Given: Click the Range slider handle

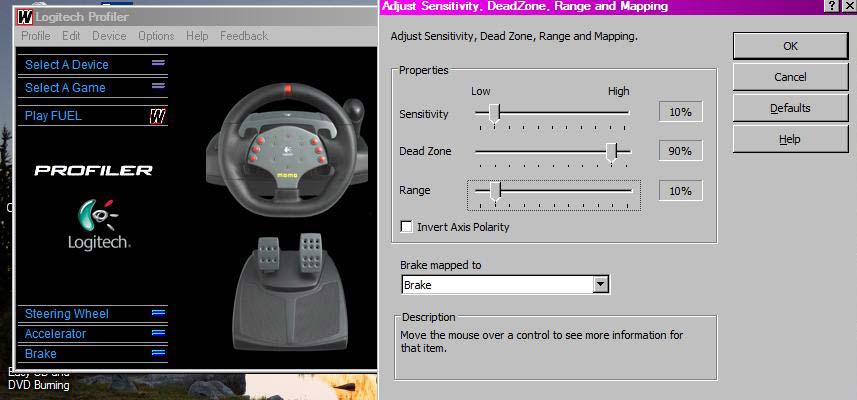Looking at the screenshot, I should pyautogui.click(x=495, y=192).
